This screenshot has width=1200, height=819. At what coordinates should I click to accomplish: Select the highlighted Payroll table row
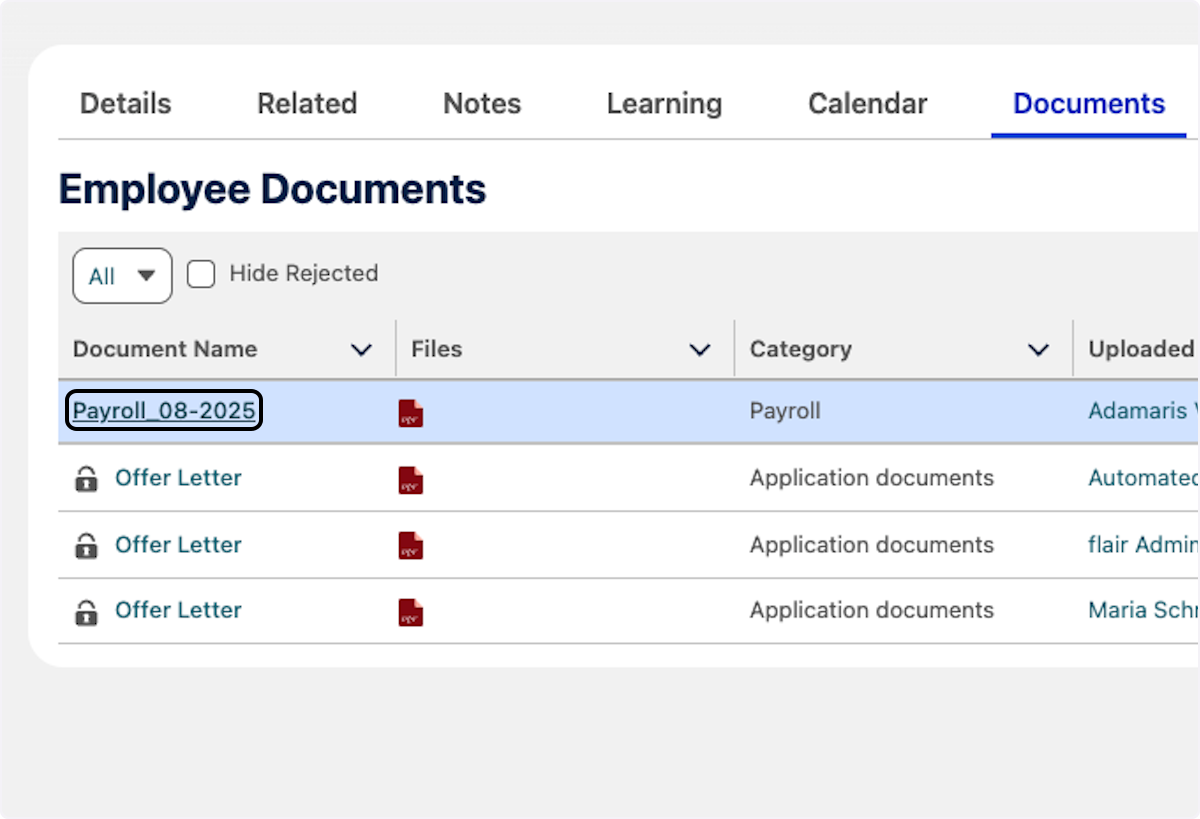point(600,411)
